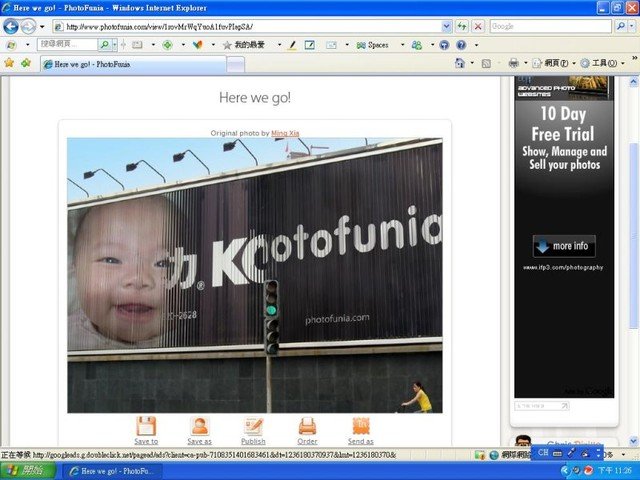Click the MSN butterfly toolbar icon
Screen dimensions: 640x480
(x=198, y=45)
